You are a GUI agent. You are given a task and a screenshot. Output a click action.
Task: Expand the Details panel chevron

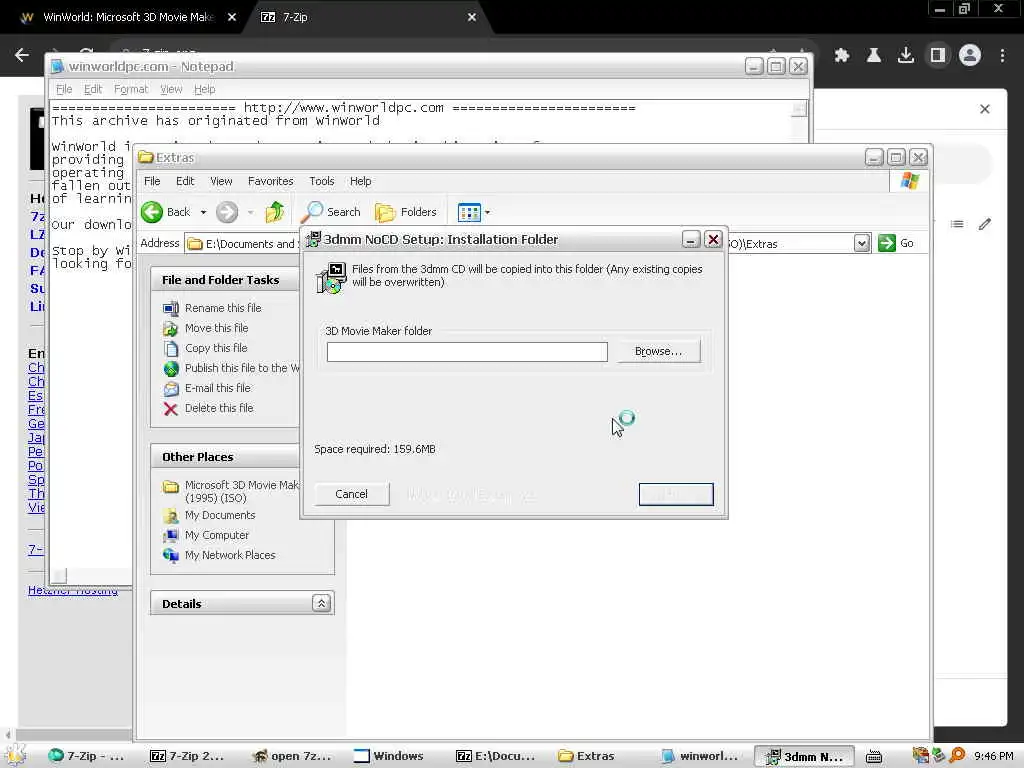321,603
